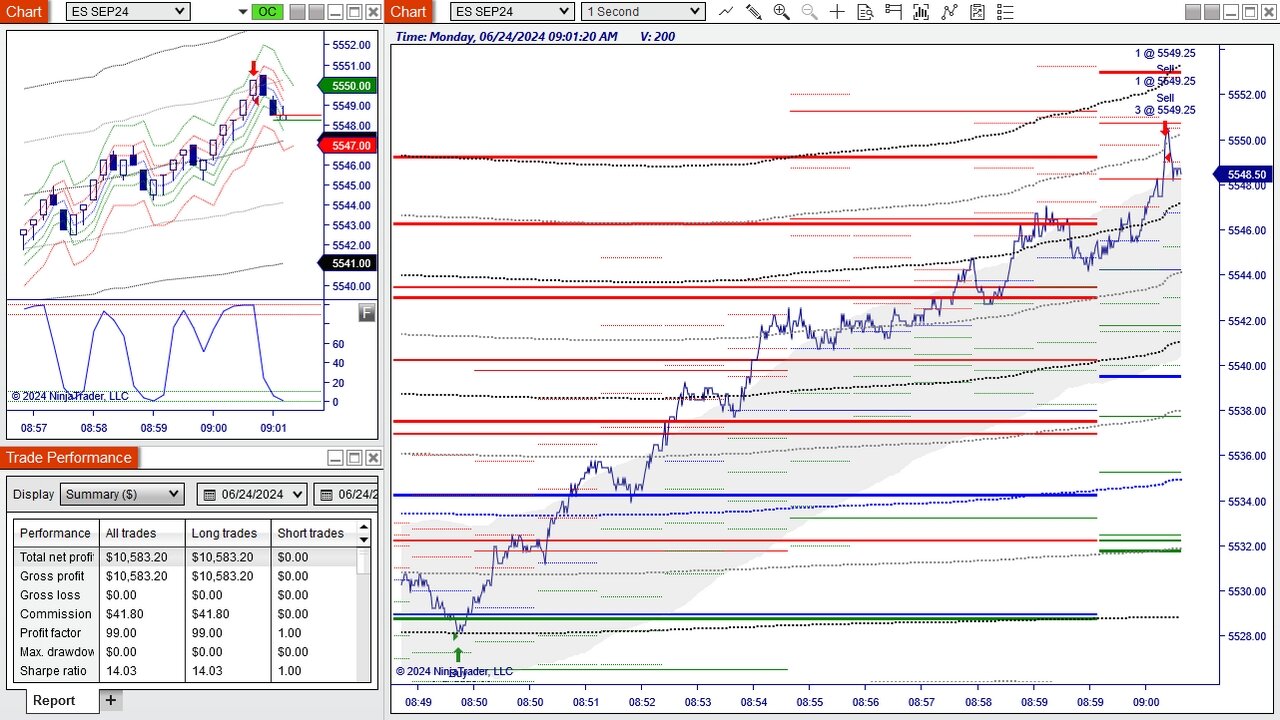1280x720 pixels.
Task: Click the zoom in magnifier icon
Action: coord(782,12)
